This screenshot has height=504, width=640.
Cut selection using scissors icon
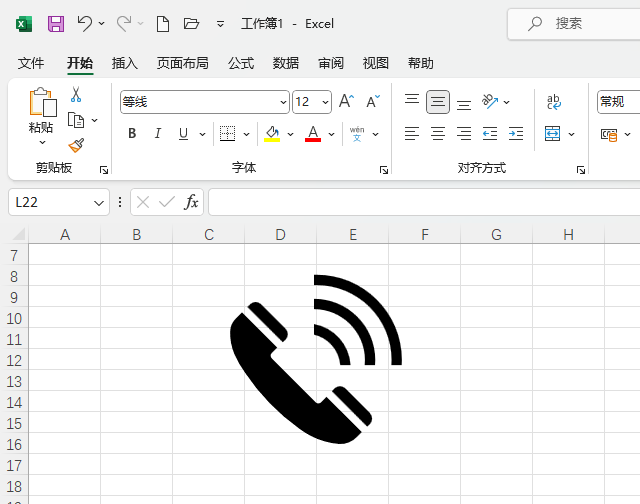coord(76,94)
